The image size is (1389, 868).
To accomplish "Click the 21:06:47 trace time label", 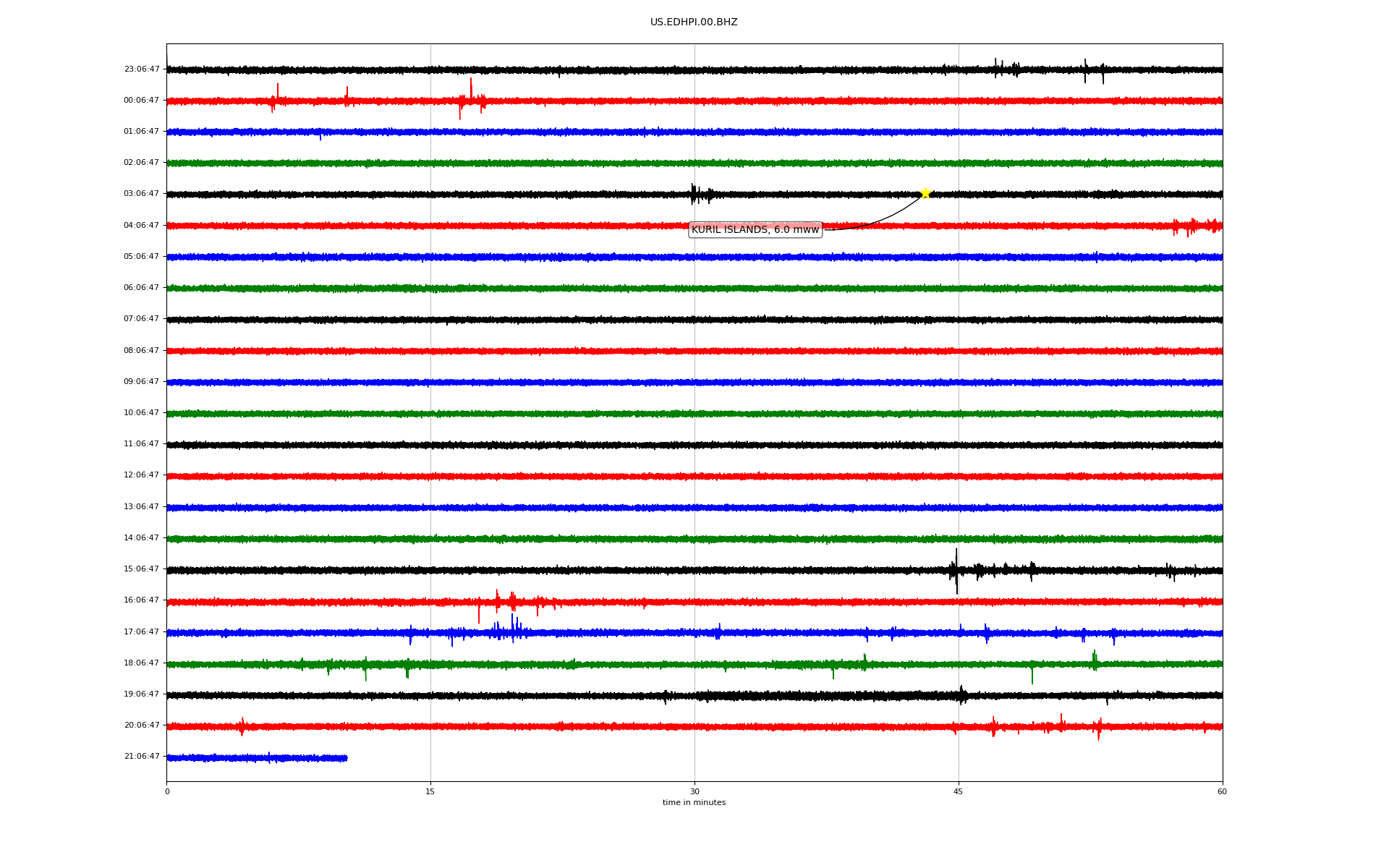I will 142,757.
